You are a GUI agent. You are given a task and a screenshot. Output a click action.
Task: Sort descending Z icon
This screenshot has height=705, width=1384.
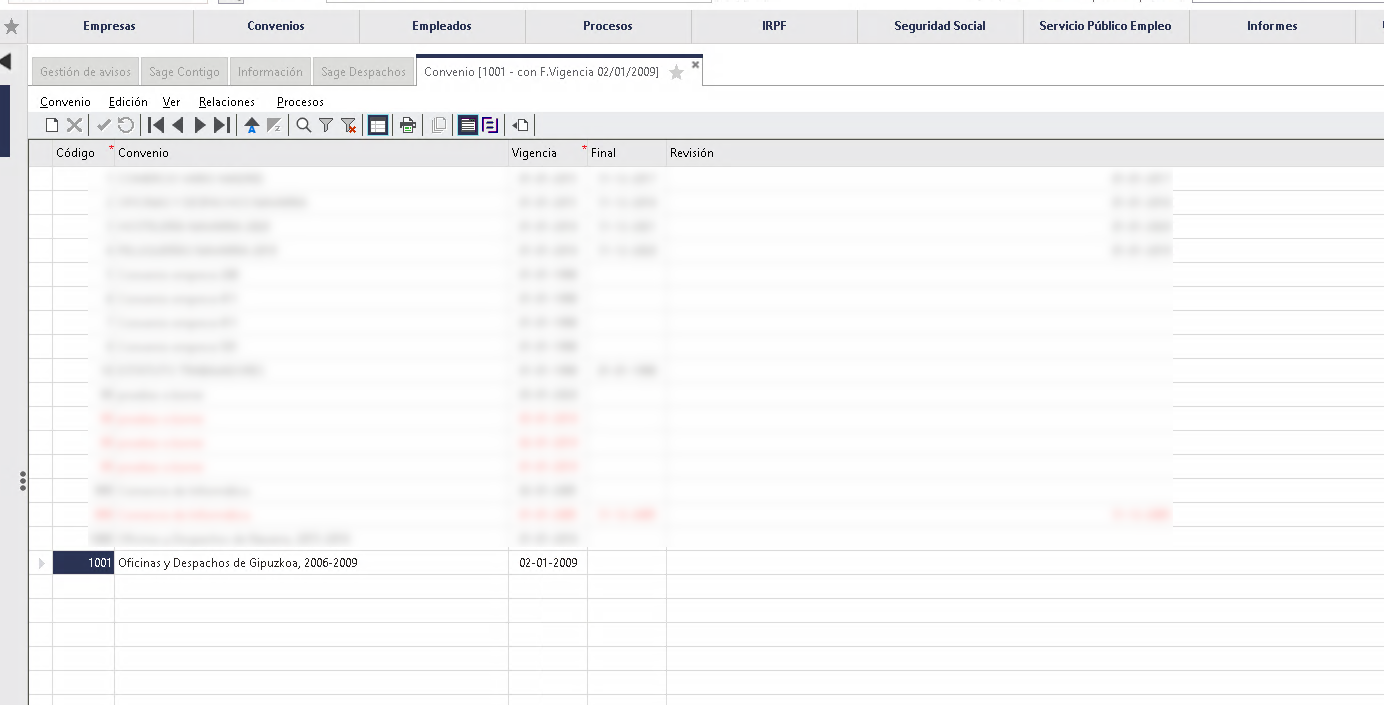[274, 125]
